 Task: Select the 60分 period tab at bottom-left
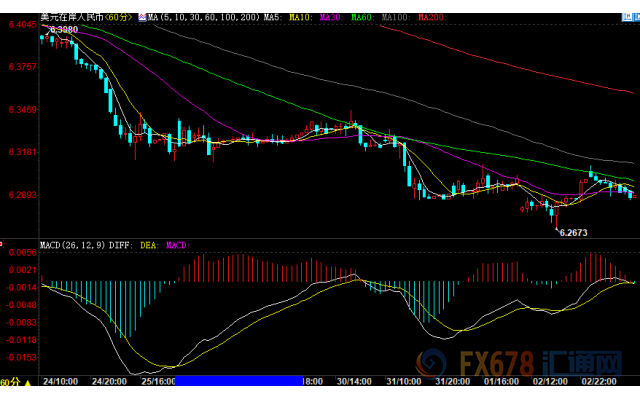(10, 382)
